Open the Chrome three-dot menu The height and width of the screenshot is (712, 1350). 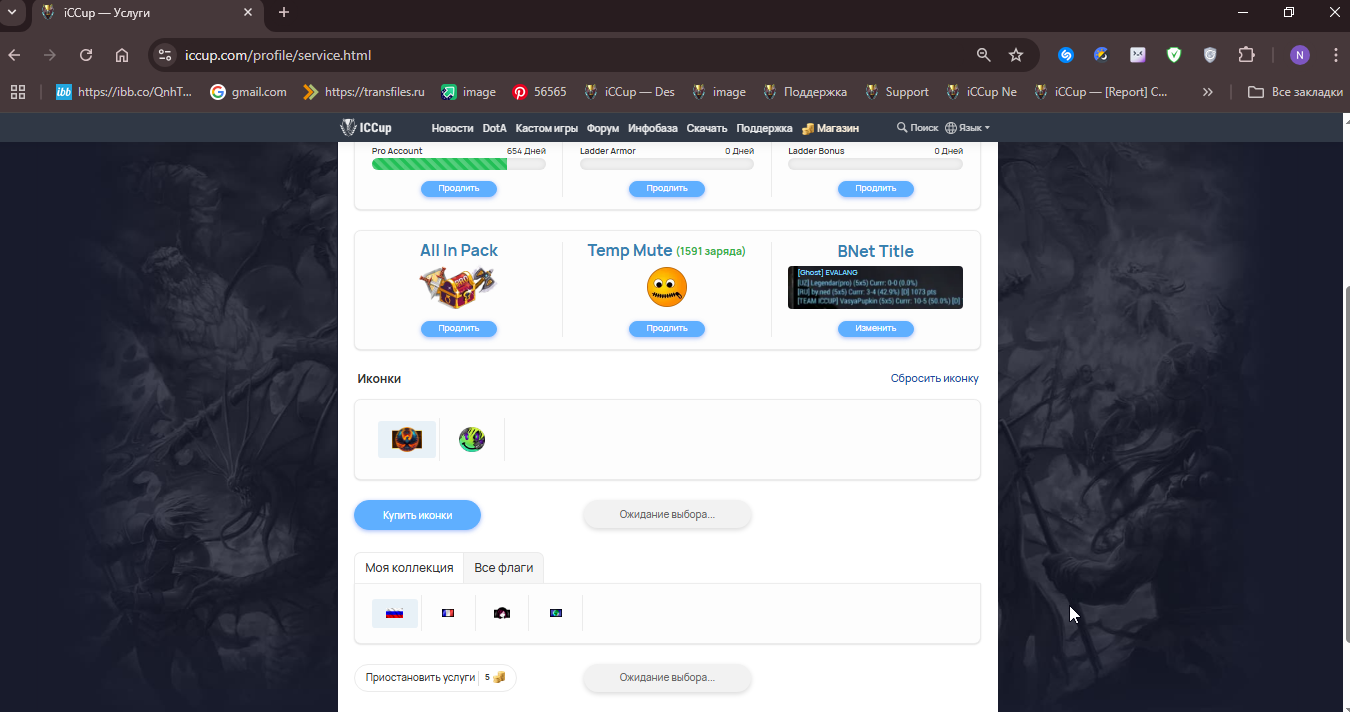click(x=1335, y=55)
